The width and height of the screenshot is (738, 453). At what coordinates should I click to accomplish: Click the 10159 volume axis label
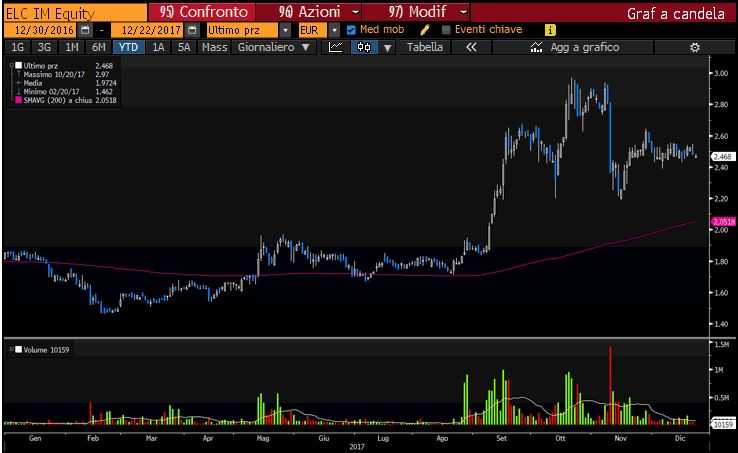tap(723, 424)
